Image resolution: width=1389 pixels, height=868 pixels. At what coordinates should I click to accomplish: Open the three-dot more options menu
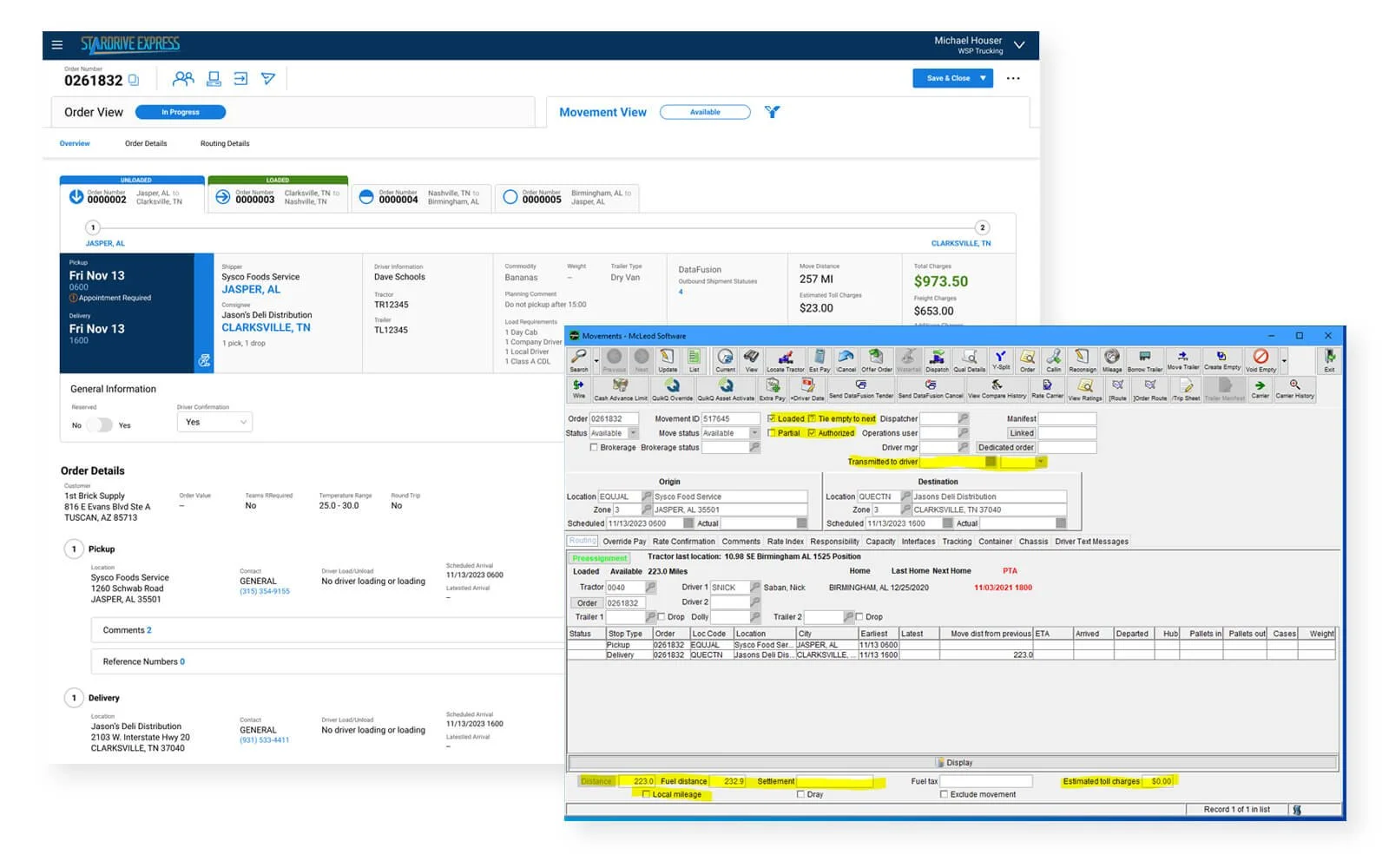click(1013, 78)
